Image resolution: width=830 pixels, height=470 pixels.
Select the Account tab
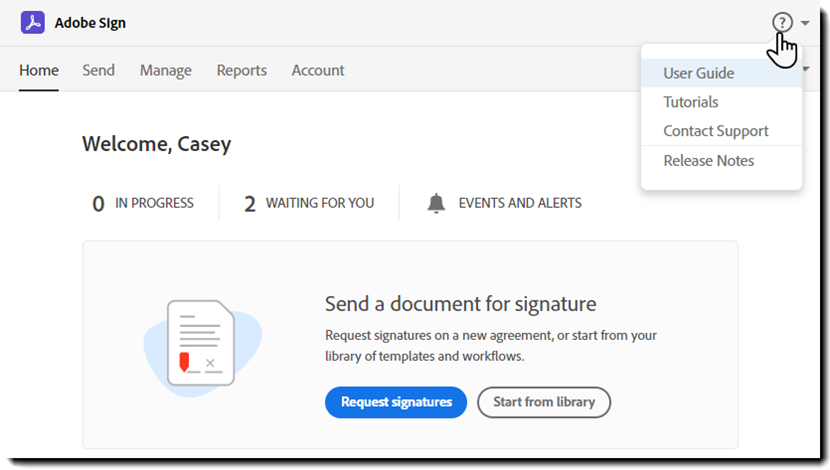coord(318,70)
